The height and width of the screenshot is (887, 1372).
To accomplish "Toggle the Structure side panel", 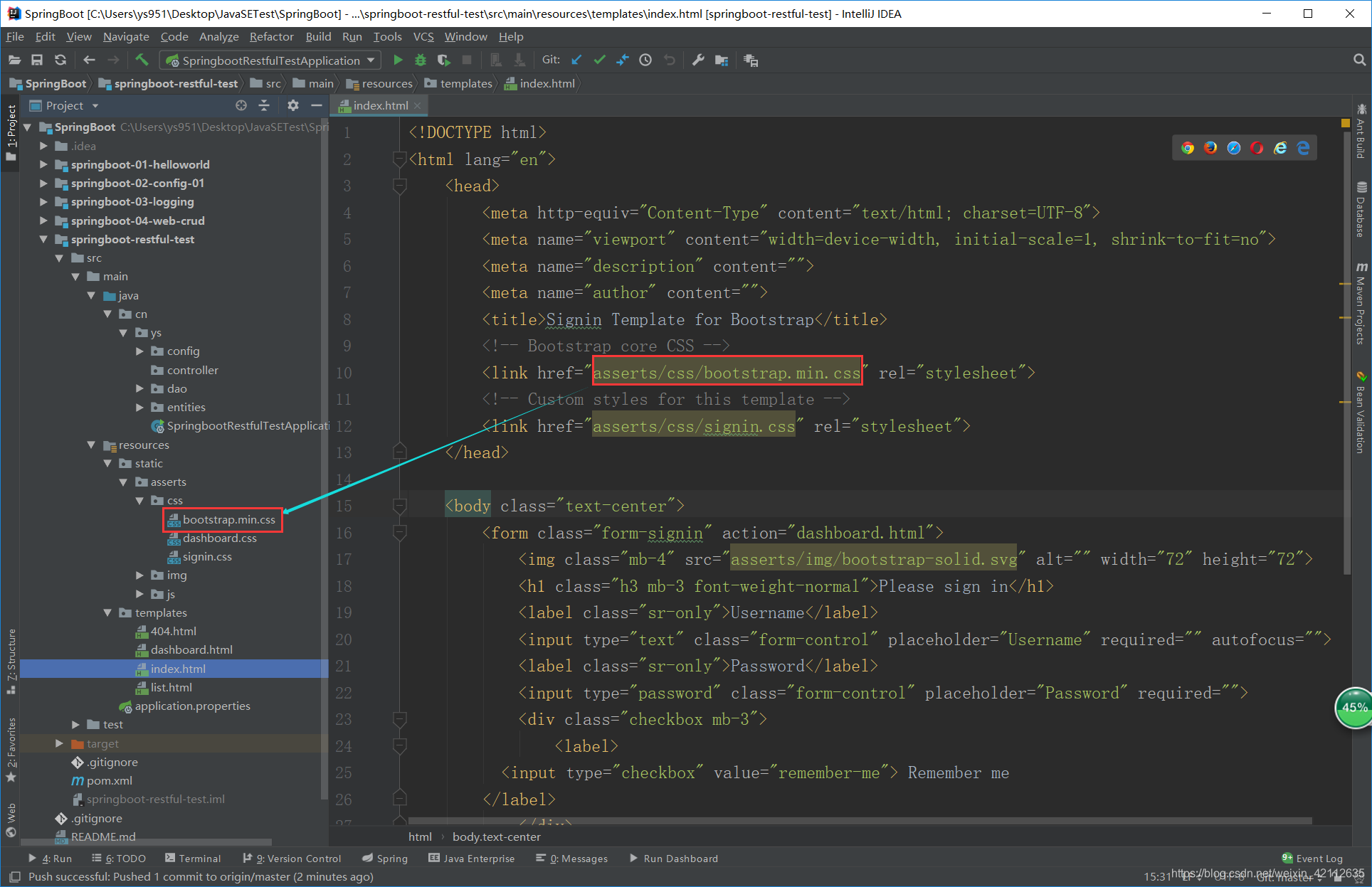I will click(11, 661).
